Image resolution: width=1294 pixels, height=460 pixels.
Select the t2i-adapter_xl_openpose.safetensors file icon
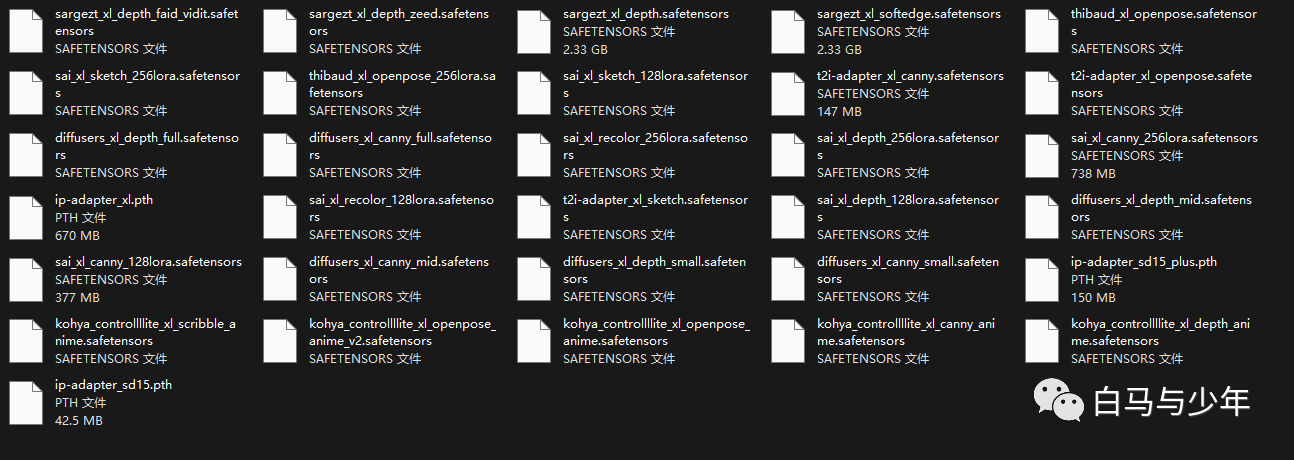tap(1042, 93)
